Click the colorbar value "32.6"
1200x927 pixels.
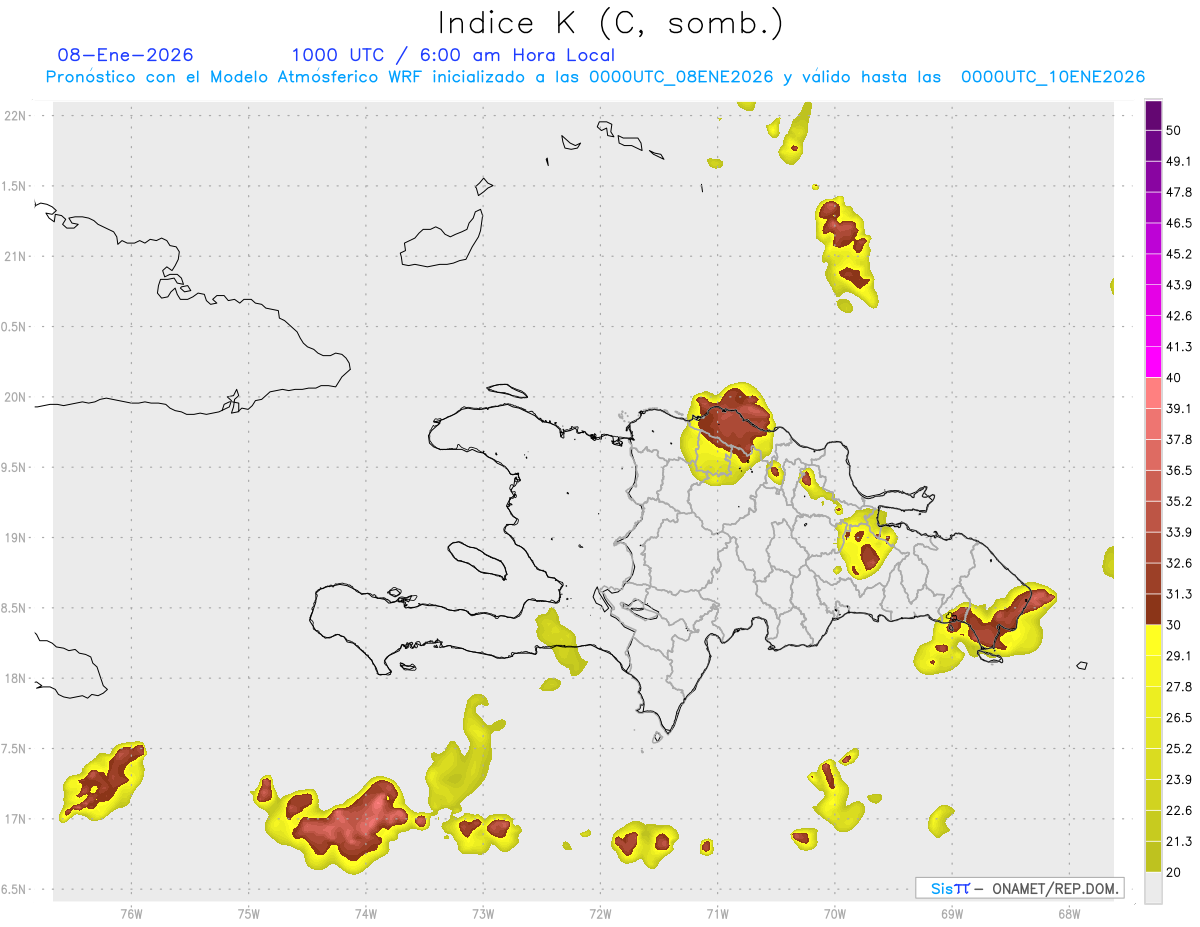pos(1179,564)
